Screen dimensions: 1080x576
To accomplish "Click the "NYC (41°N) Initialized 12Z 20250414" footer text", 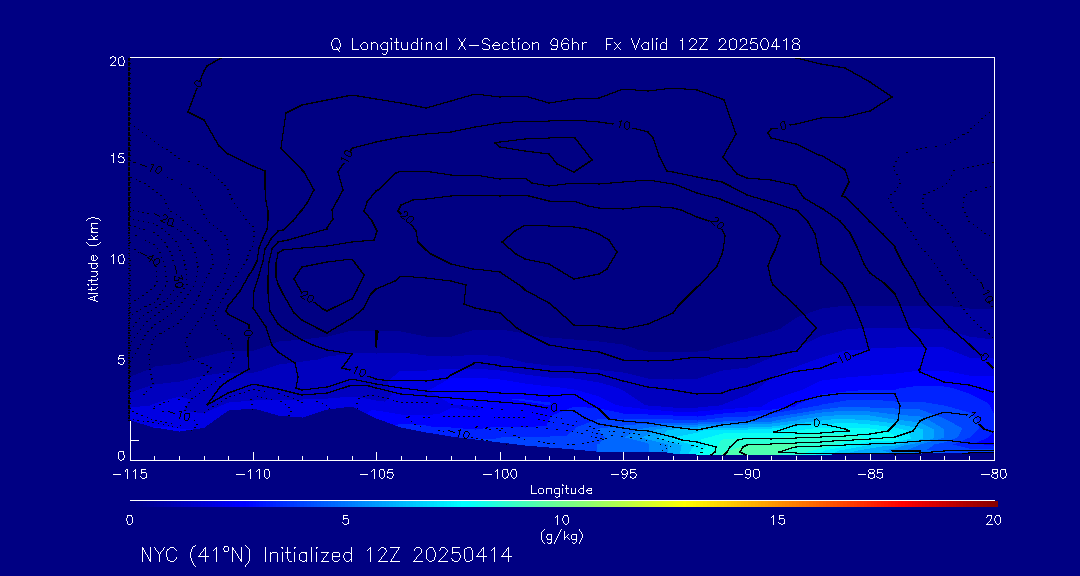I will [326, 556].
